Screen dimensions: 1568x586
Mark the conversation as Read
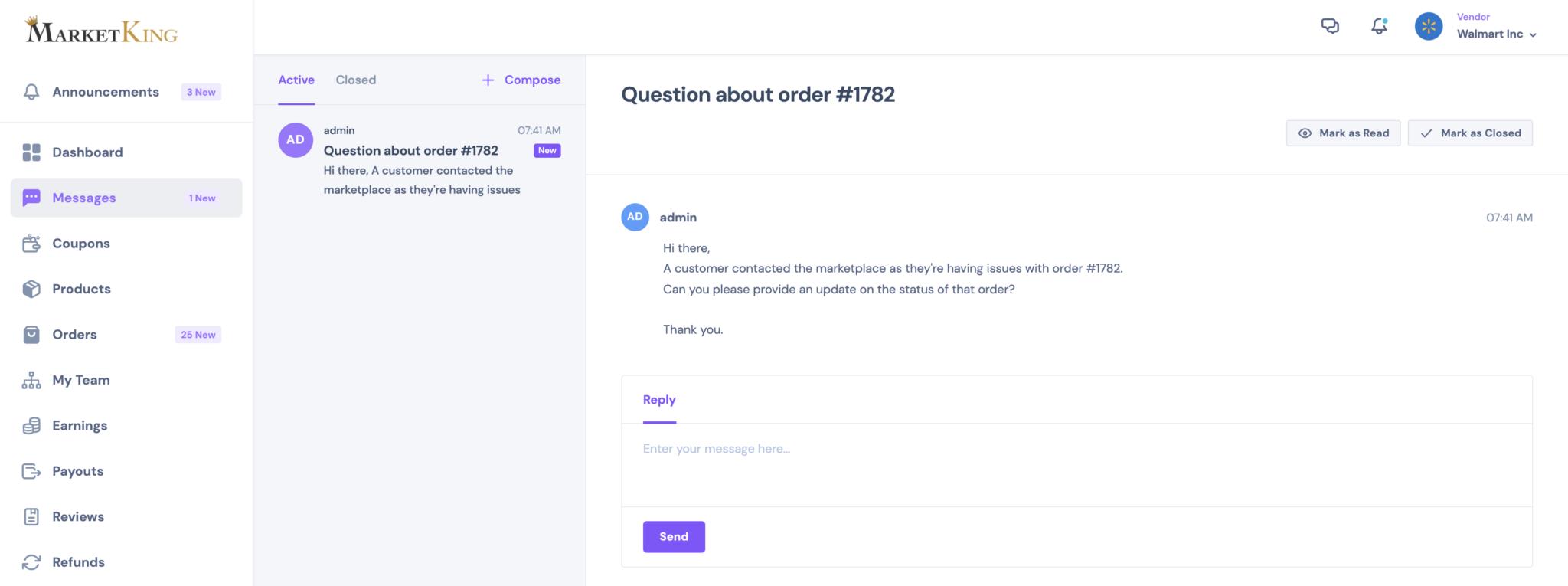click(1343, 133)
